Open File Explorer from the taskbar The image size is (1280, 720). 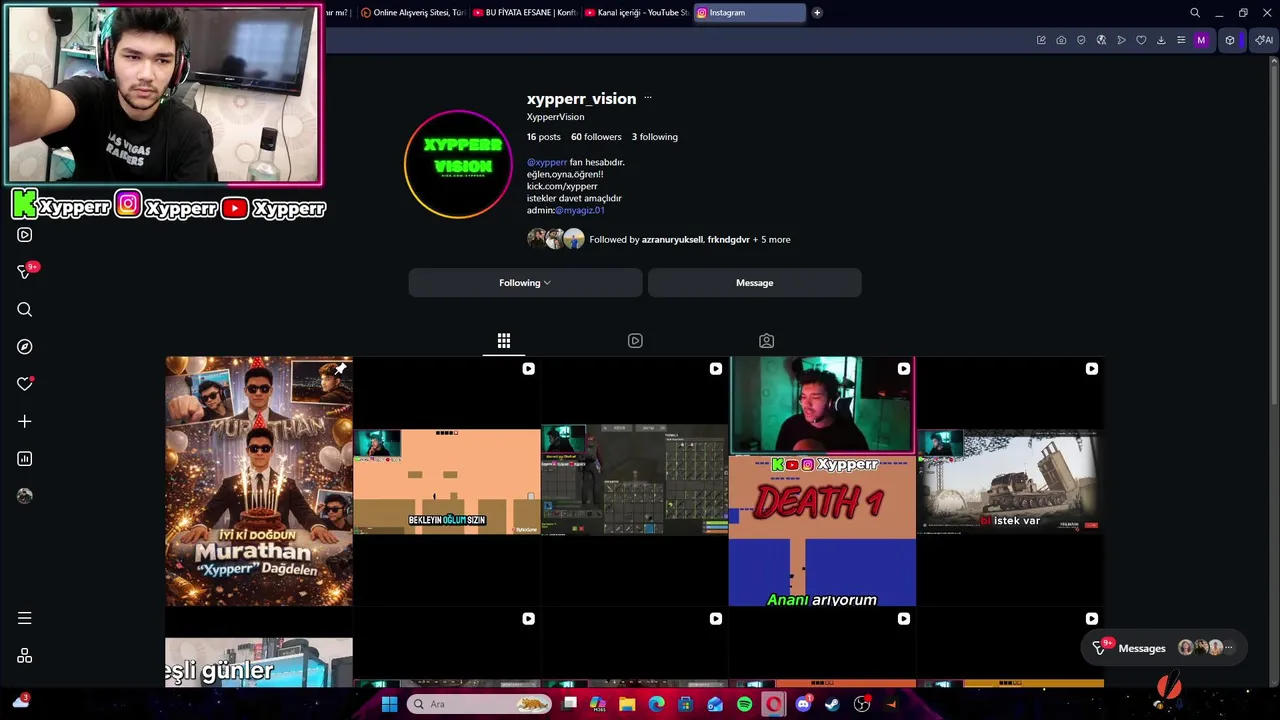coord(627,704)
